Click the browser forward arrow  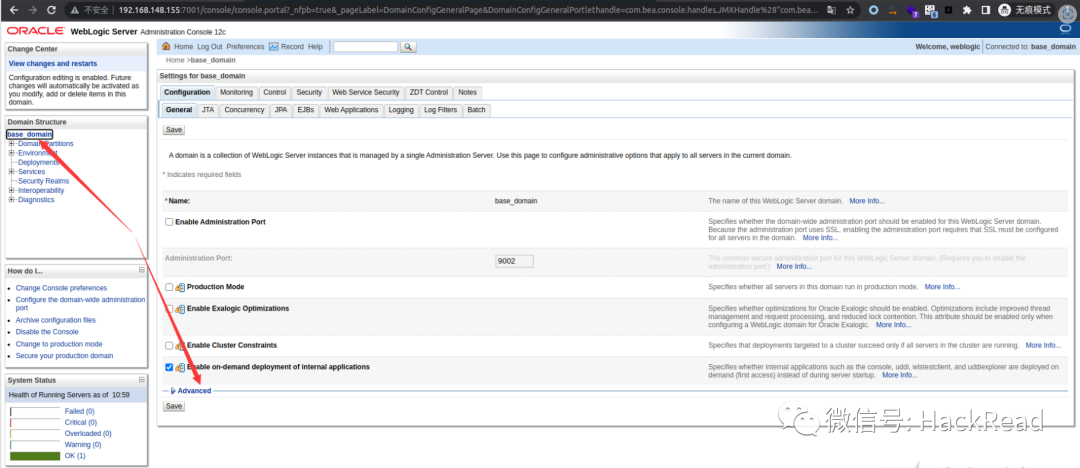click(x=32, y=10)
